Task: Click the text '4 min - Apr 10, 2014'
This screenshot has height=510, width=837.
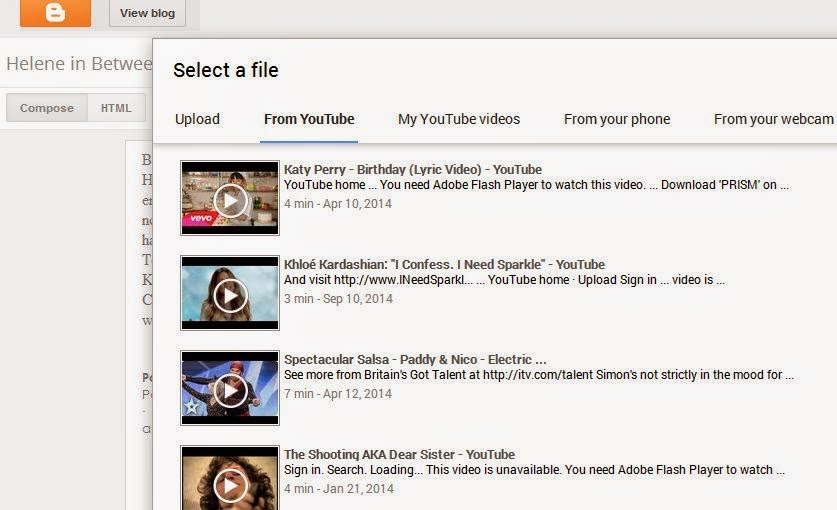Action: [338, 203]
